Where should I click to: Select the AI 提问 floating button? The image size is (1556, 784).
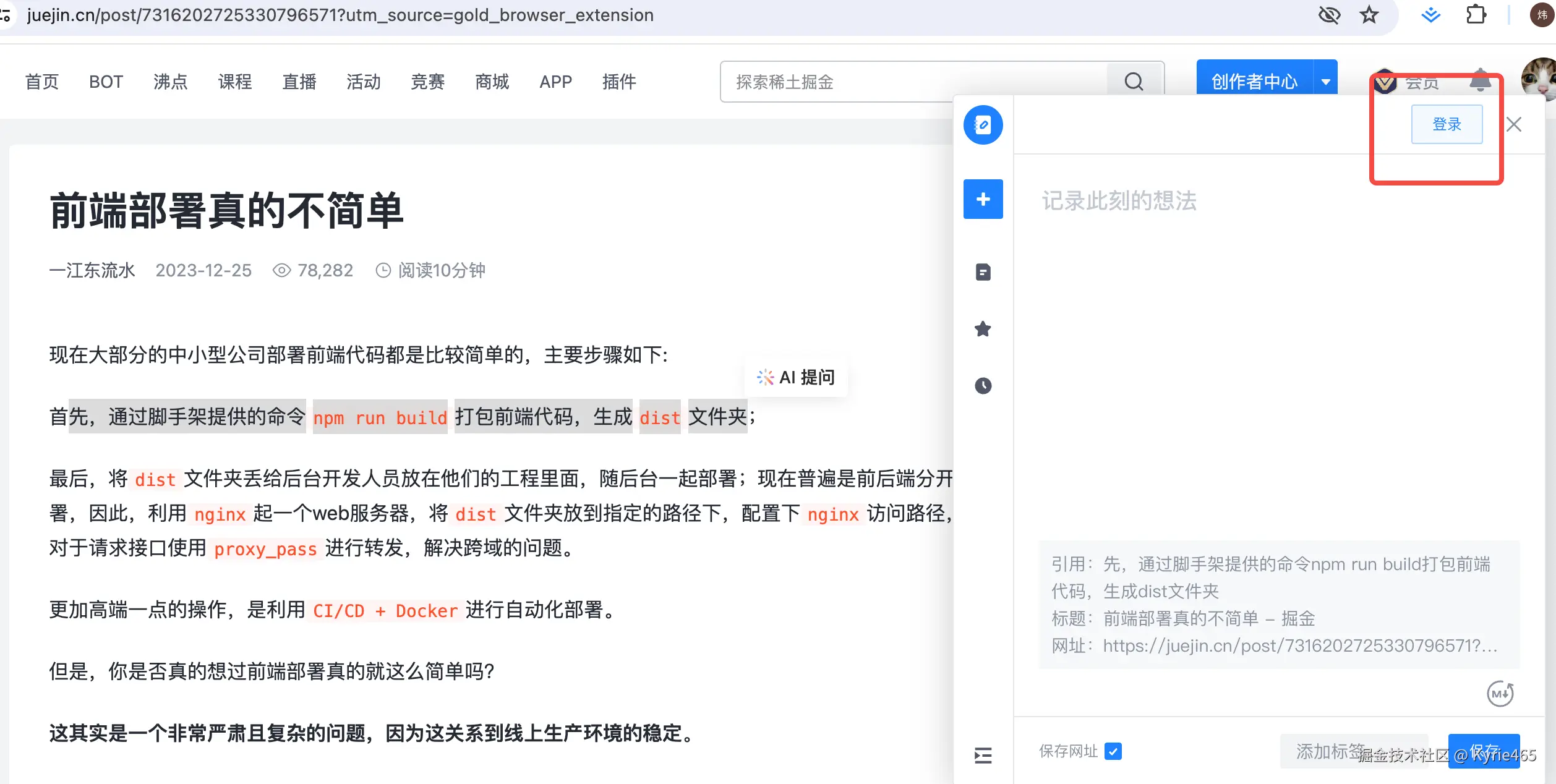796,377
